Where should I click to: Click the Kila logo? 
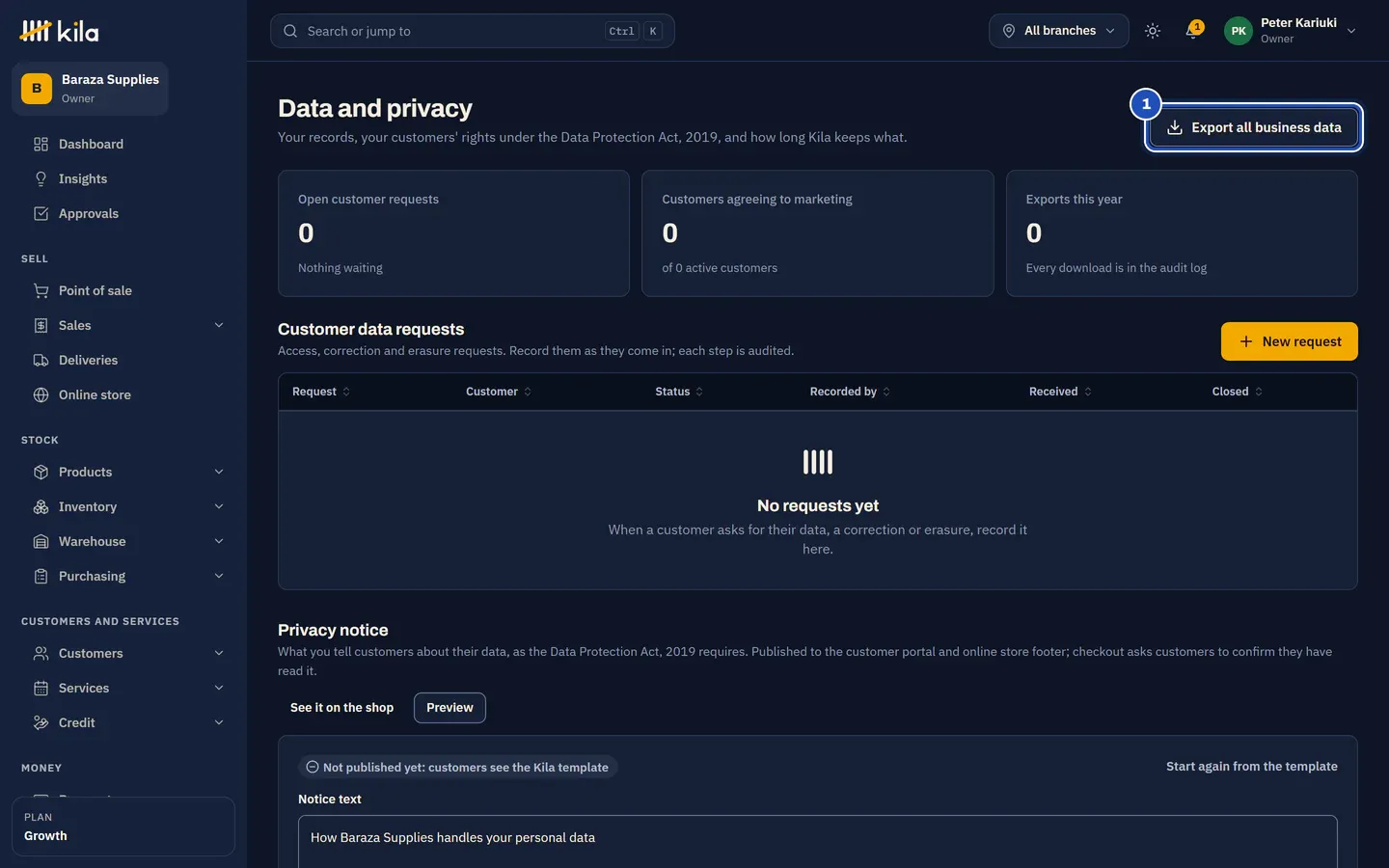tap(59, 32)
